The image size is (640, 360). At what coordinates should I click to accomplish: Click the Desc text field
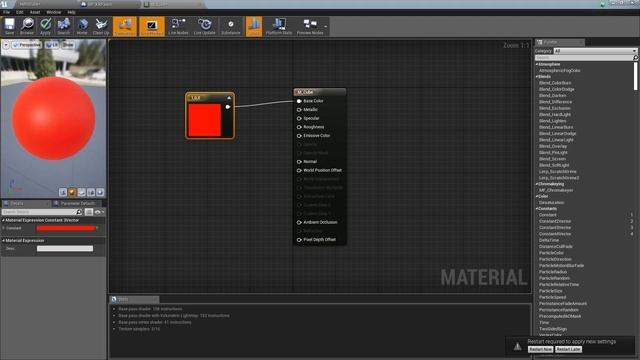[x=65, y=249]
